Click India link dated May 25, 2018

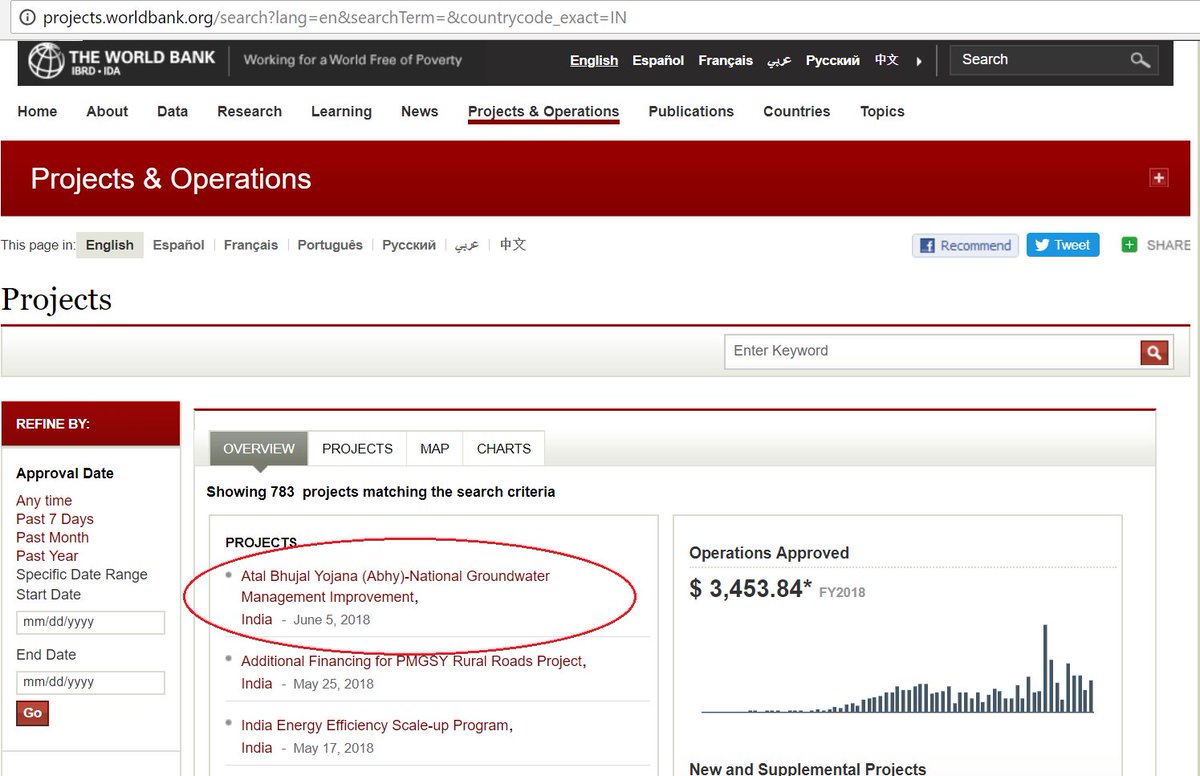pos(256,684)
